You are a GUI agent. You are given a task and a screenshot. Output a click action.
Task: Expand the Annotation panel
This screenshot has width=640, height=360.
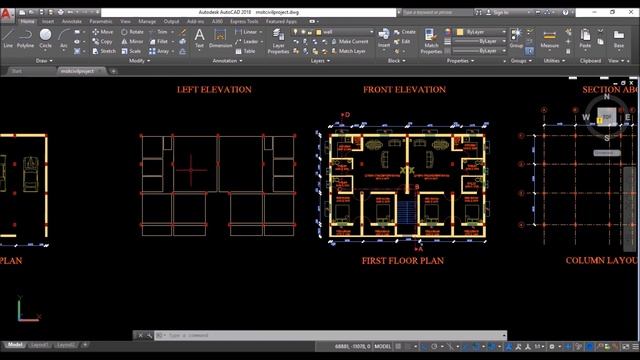(227, 61)
